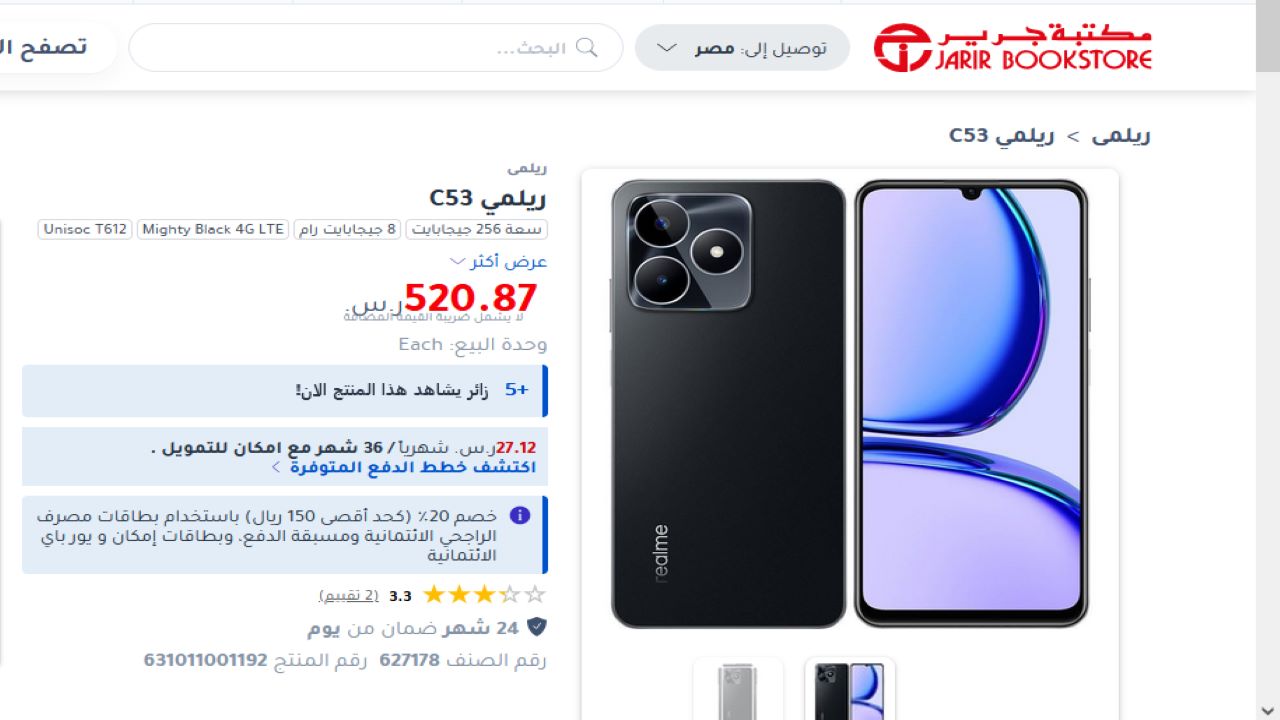Select the Mighty Black 4G LTE tag
This screenshot has height=720, width=1280.
click(212, 229)
